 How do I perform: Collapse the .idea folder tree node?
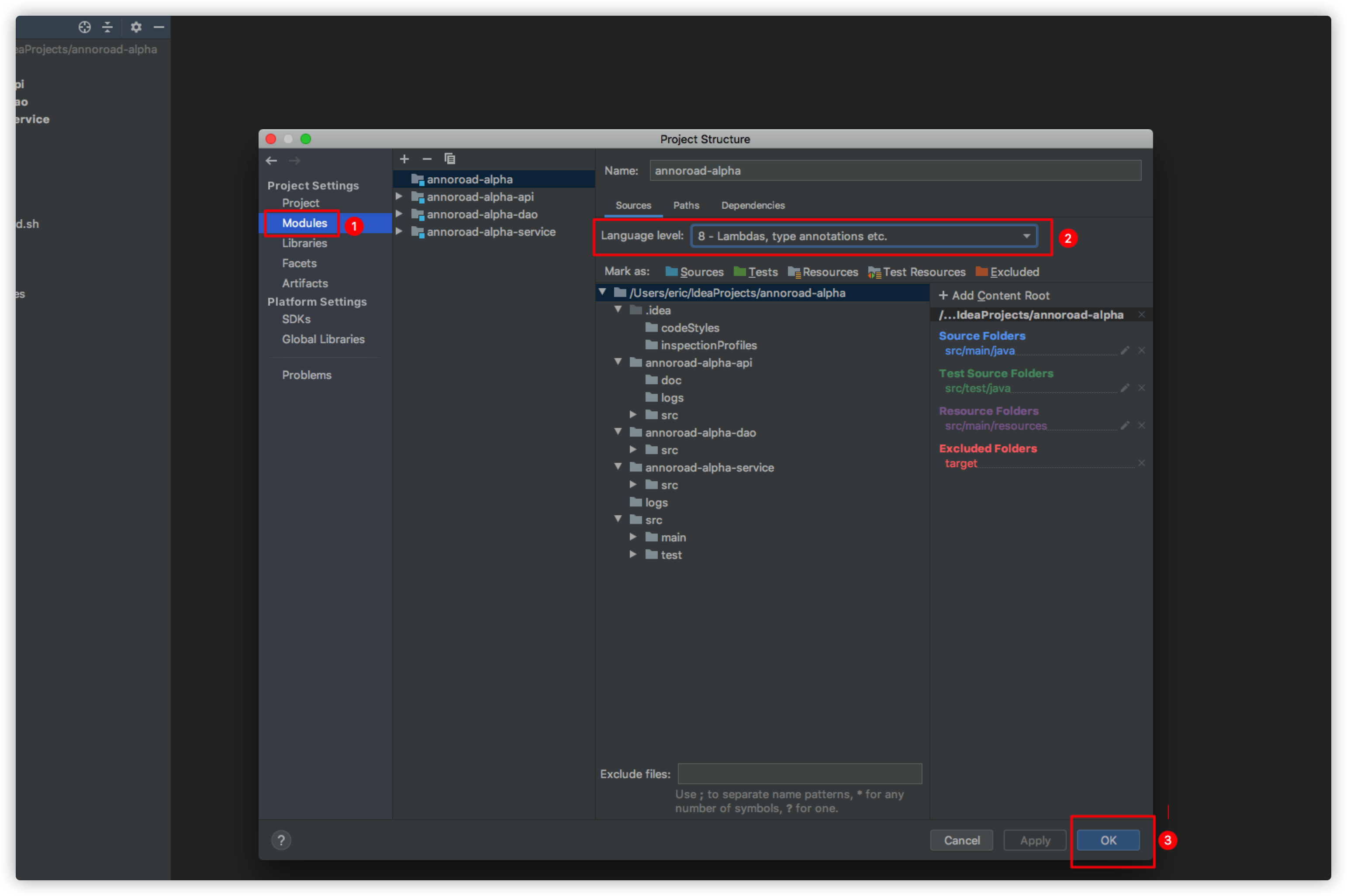[x=618, y=310]
